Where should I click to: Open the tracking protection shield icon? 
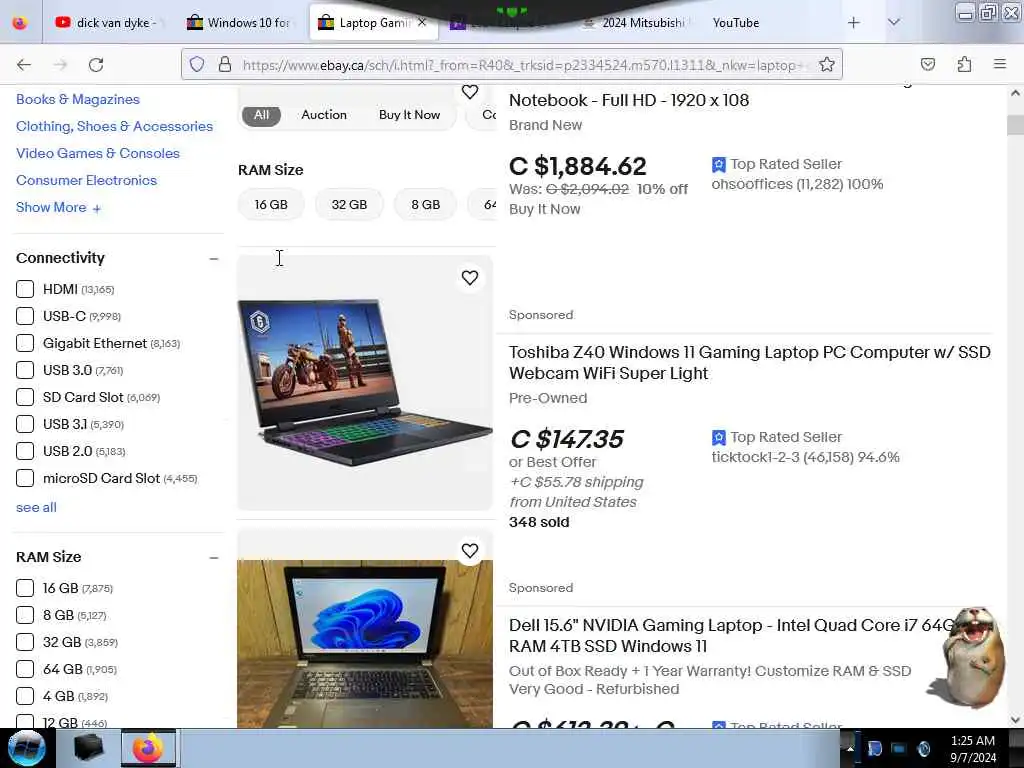(x=197, y=64)
